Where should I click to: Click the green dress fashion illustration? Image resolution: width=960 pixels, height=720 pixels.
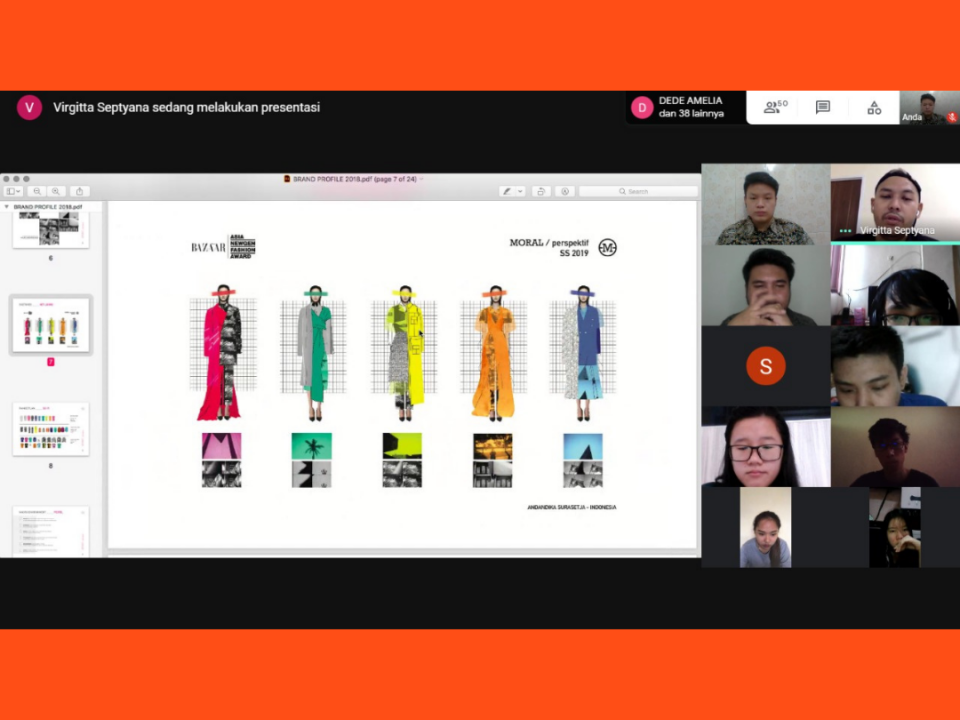(315, 353)
